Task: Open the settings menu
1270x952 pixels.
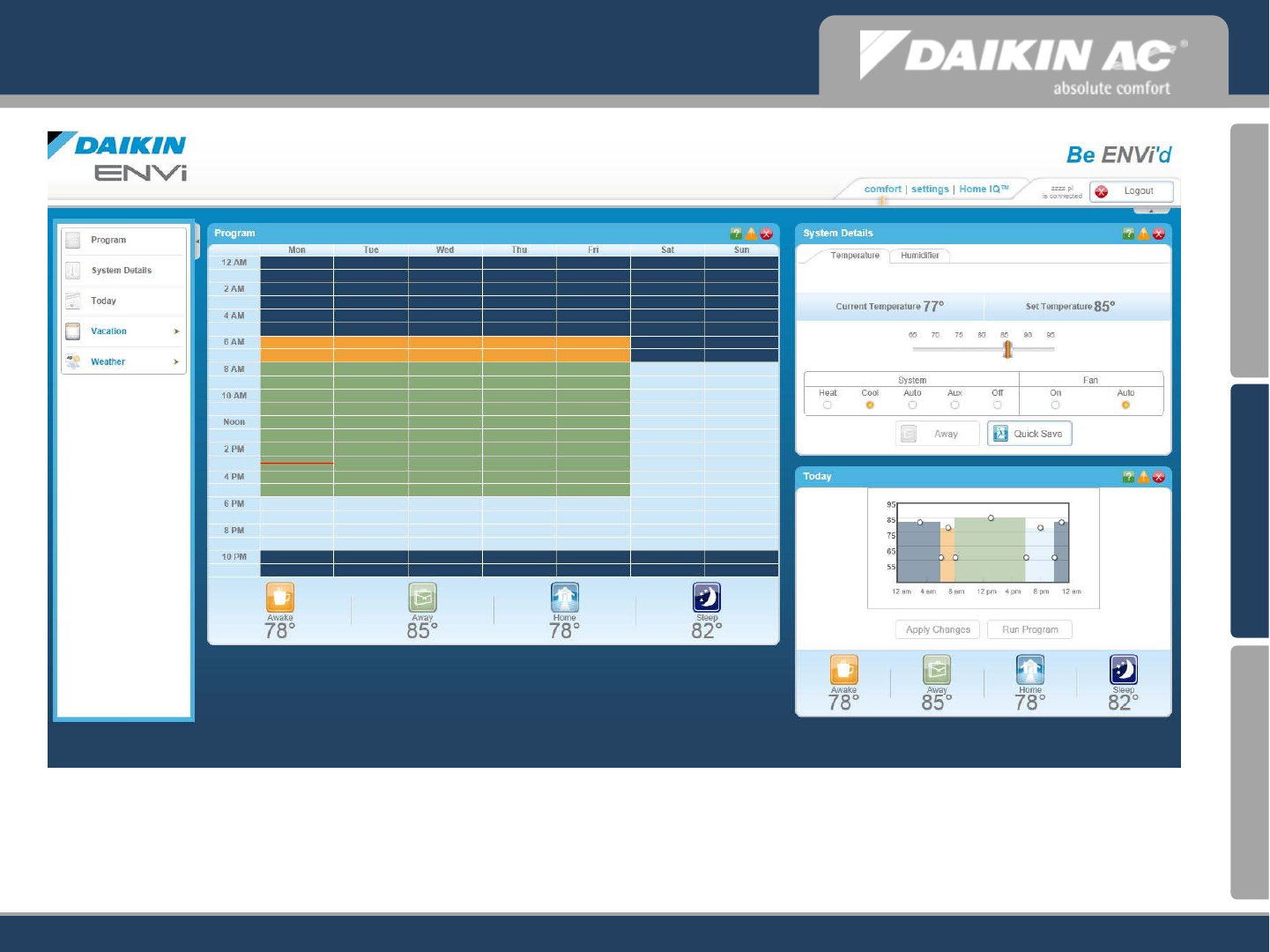Action: (x=930, y=189)
